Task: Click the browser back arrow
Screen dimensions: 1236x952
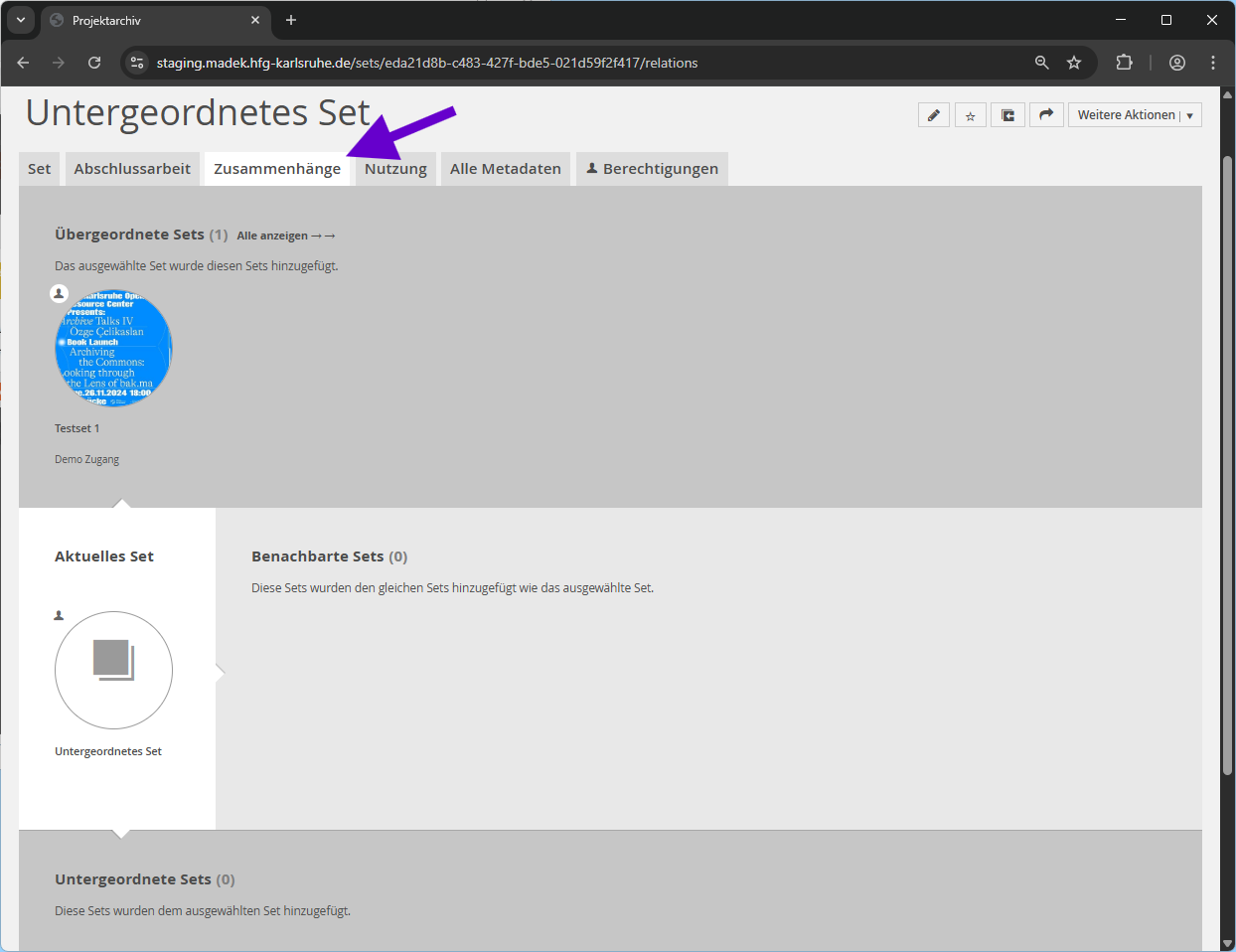Action: pyautogui.click(x=23, y=63)
